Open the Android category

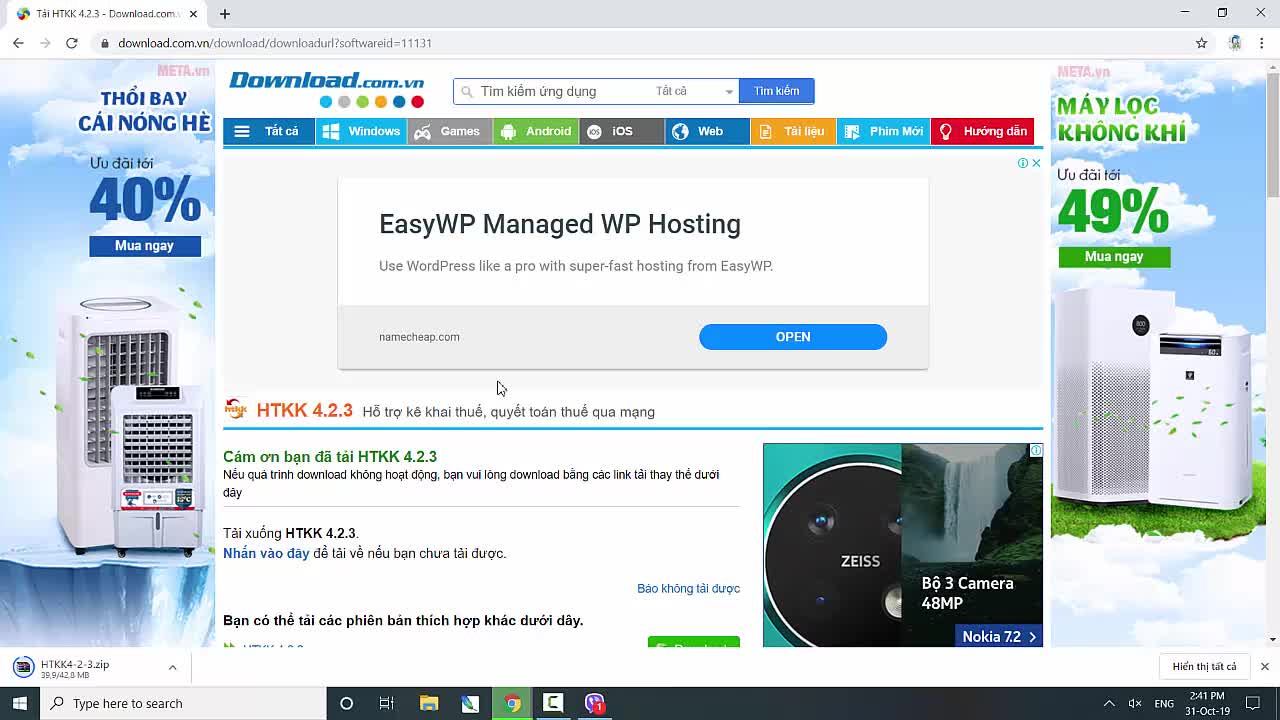[x=535, y=131]
